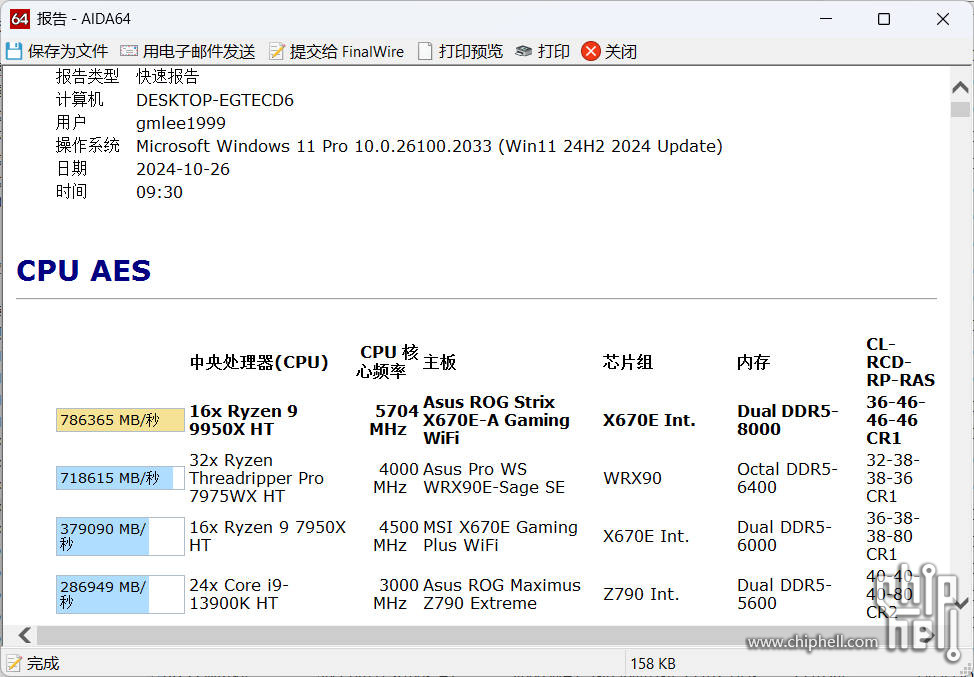This screenshot has height=677, width=974.
Task: Click the AIDA64 app icon in the title bar
Action: (19, 19)
